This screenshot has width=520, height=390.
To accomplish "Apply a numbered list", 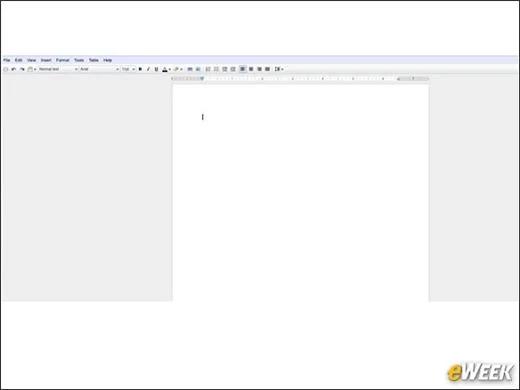I will point(208,69).
